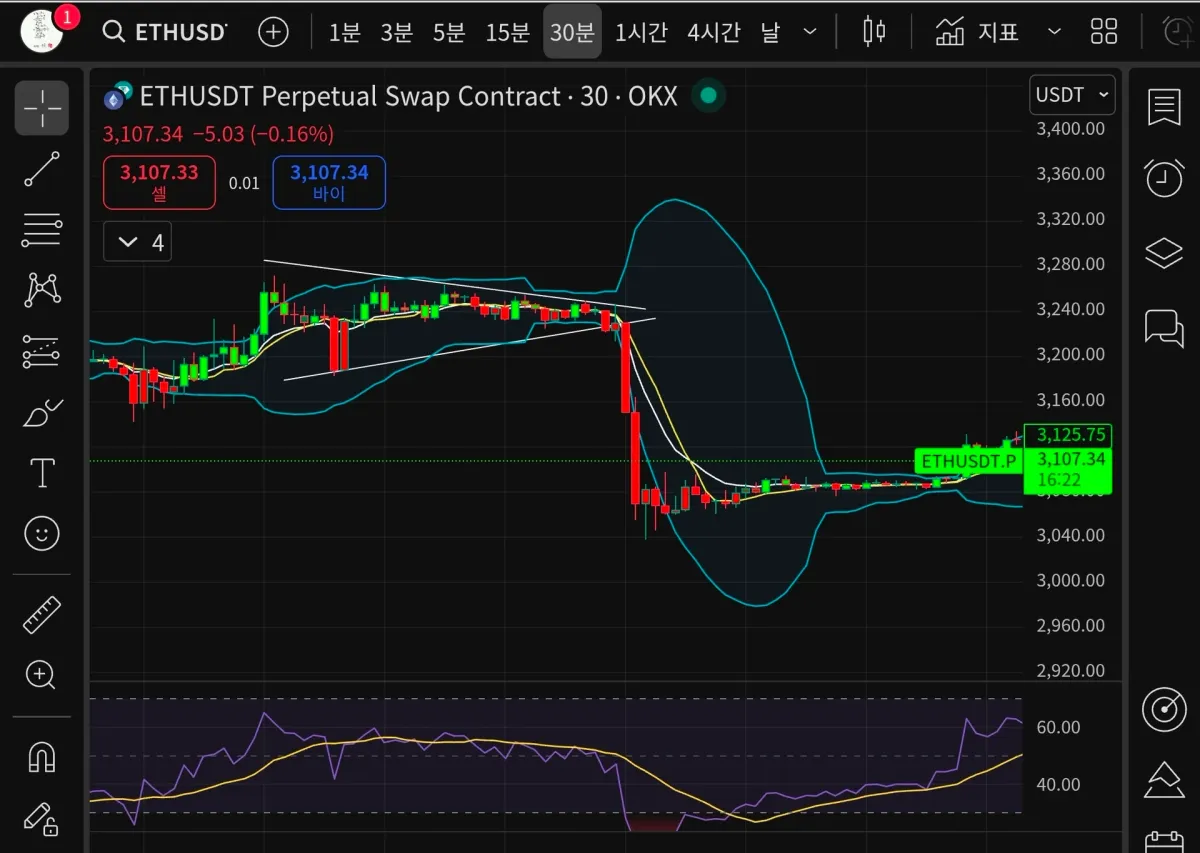
Task: Select the trend line drawing tool
Action: (42, 170)
